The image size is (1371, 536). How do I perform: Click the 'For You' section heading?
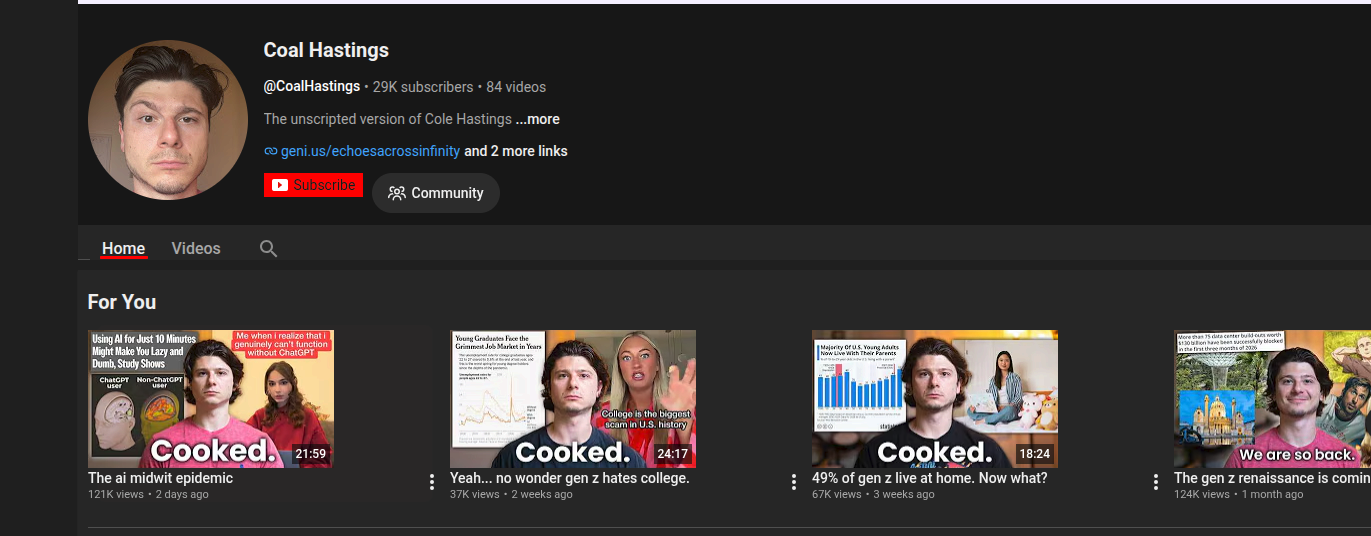click(122, 302)
